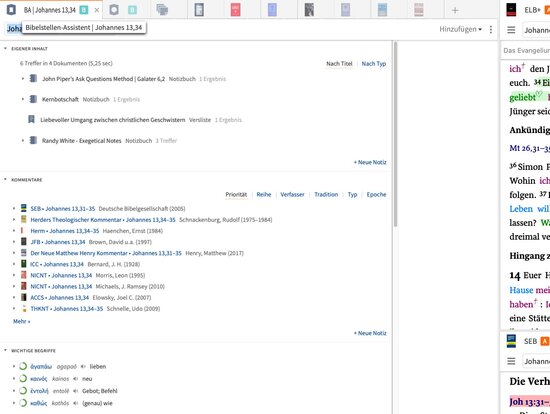Add a new tab with the plus button
550x414 pixels.
click(x=455, y=10)
